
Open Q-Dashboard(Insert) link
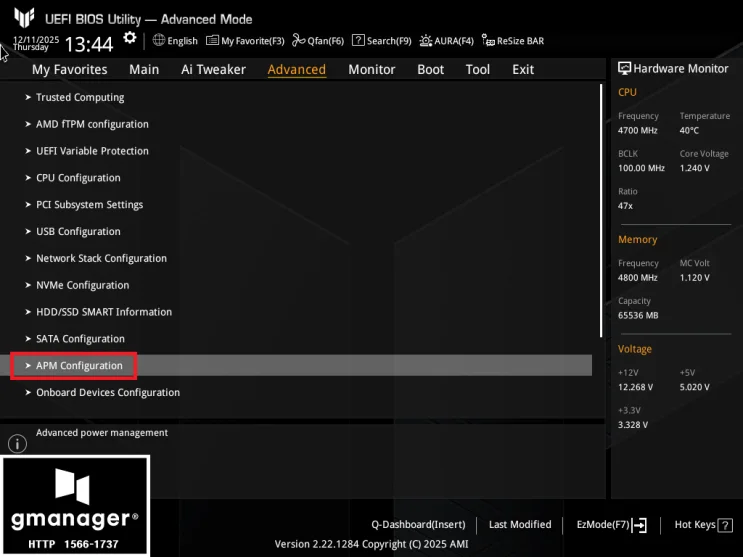(418, 524)
